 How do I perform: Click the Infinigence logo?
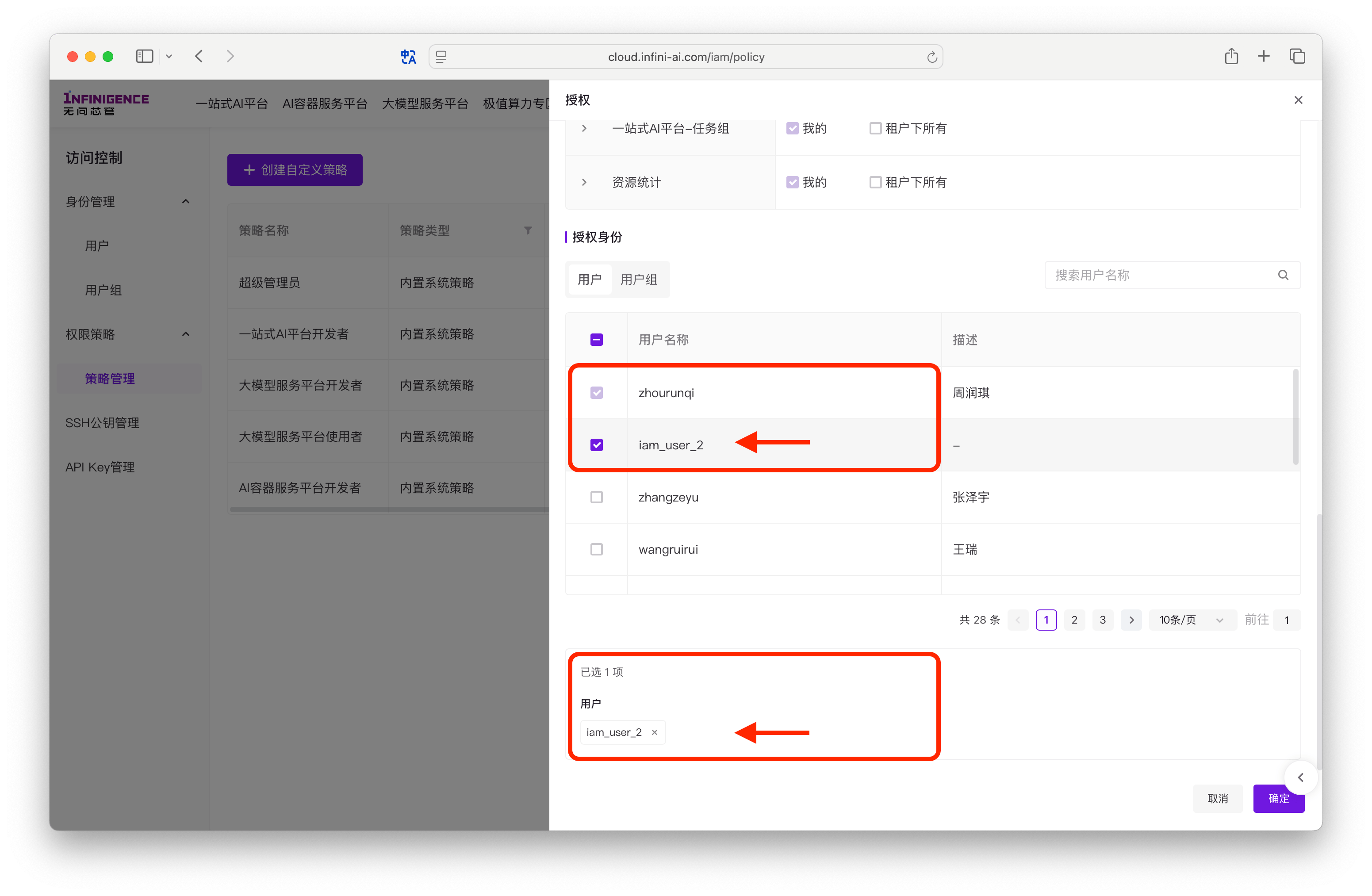106,103
